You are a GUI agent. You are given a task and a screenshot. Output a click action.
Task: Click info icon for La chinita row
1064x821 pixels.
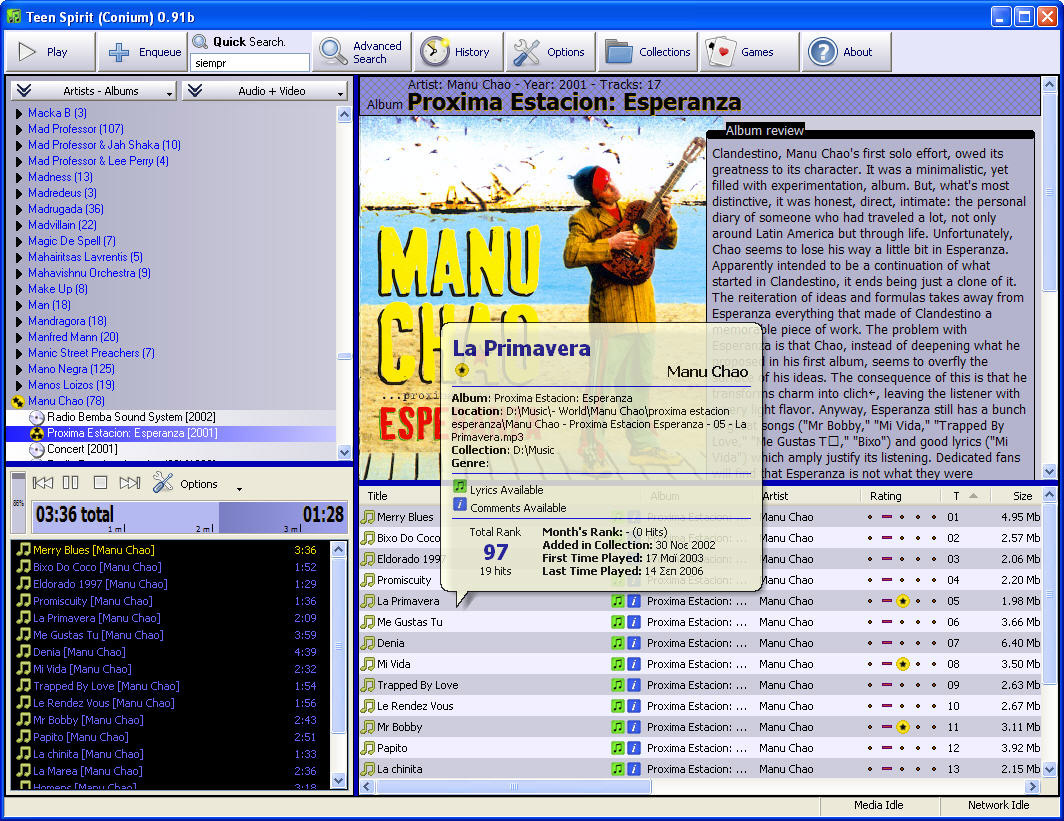(x=634, y=769)
